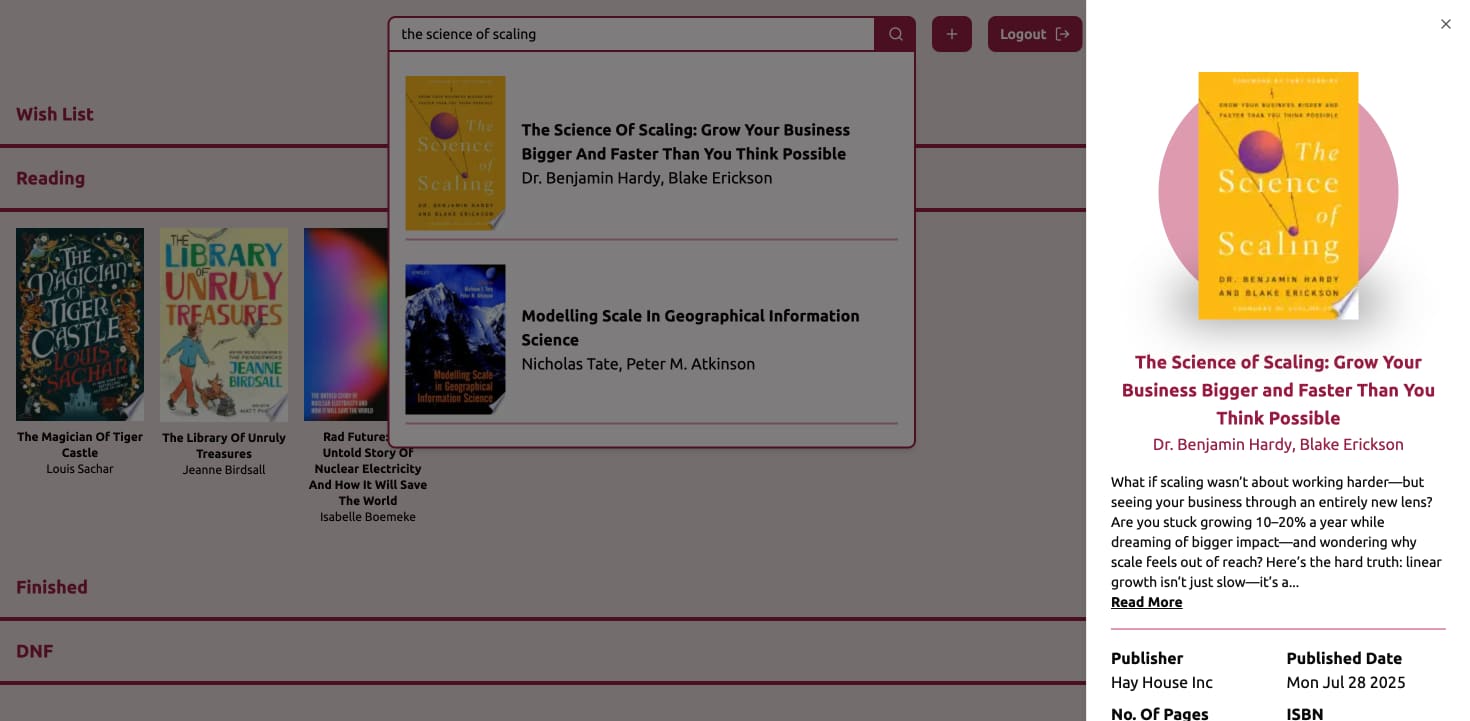
Task: Click the large Science of Scaling cover in panel
Action: tap(1278, 196)
